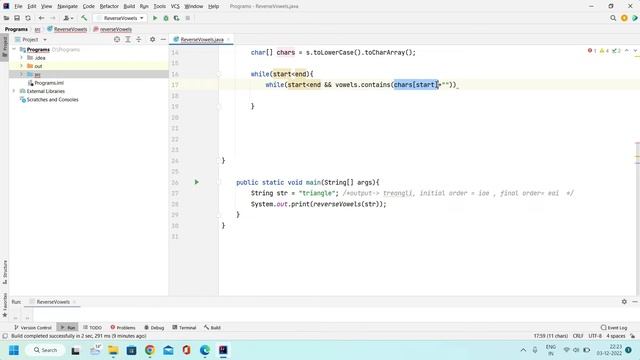The width and height of the screenshot is (640, 360).
Task: Click Expand All icon in Project panel
Action: (x=128, y=39)
